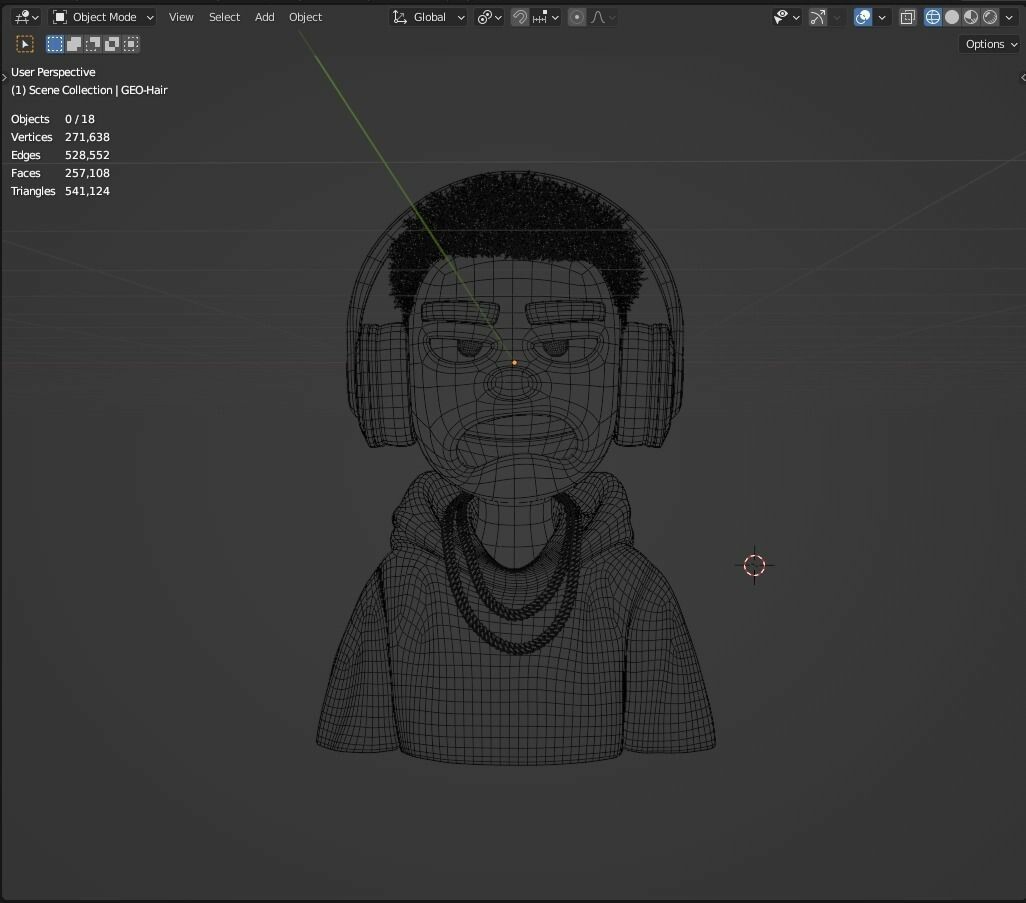Click the 3D cursor in the viewport

click(x=754, y=565)
